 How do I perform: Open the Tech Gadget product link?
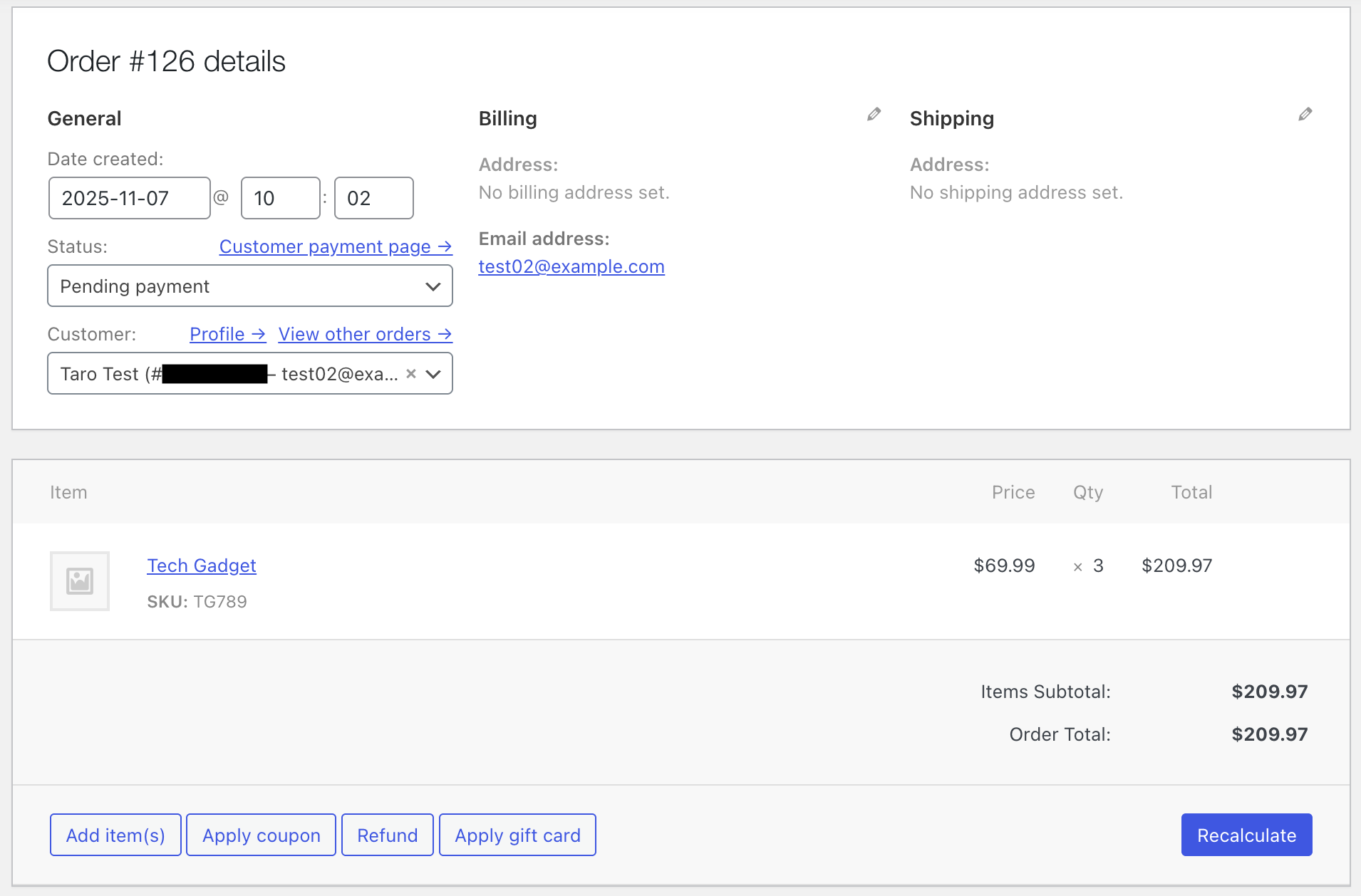(x=202, y=566)
